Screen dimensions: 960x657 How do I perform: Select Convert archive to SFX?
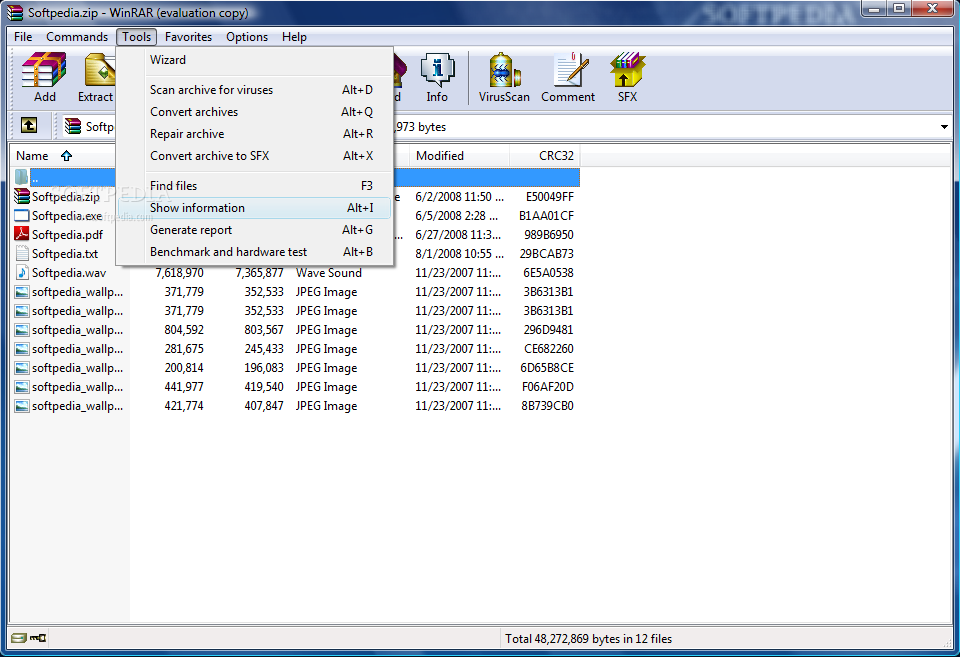pyautogui.click(x=255, y=156)
